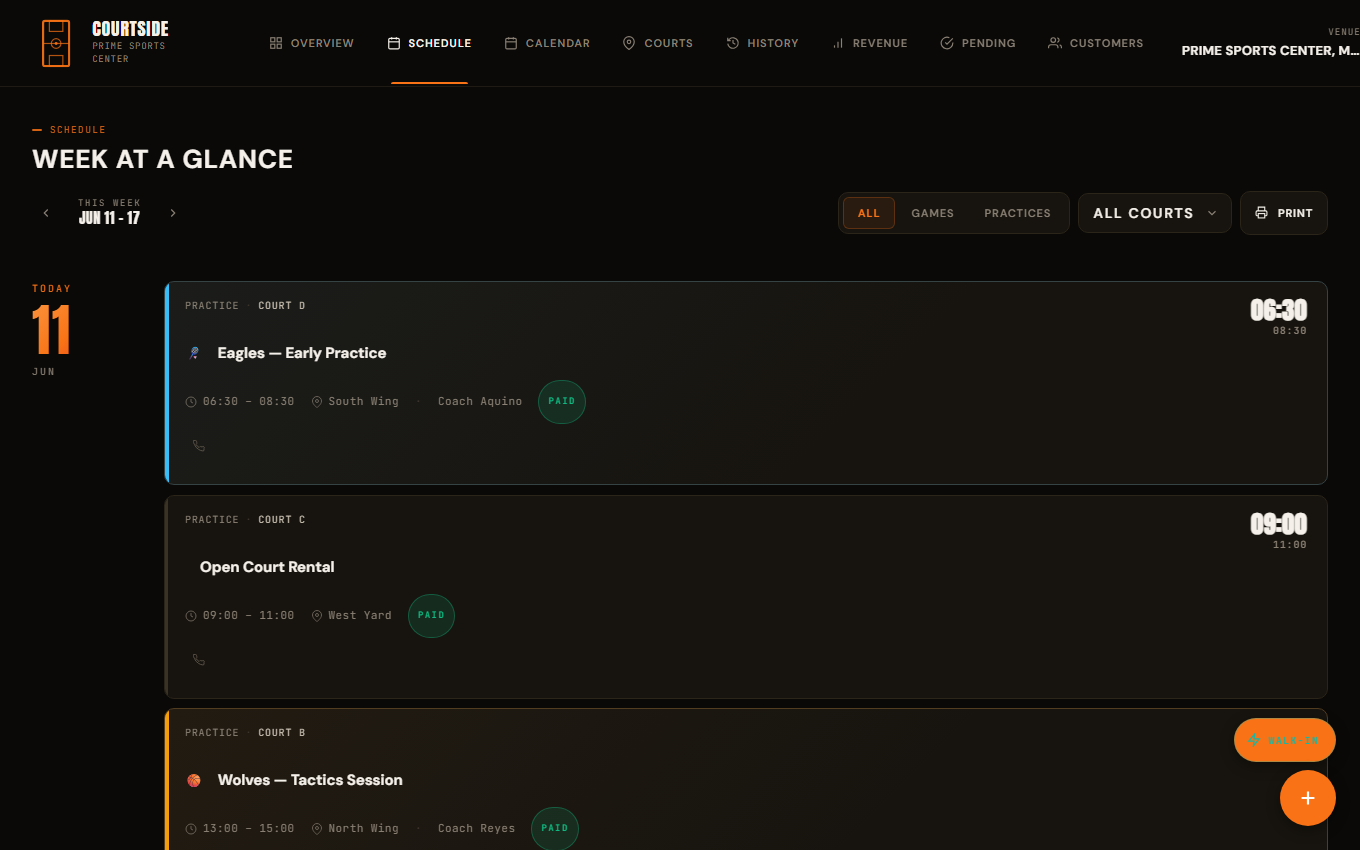Image resolution: width=1360 pixels, height=850 pixels.
Task: Click the Jun 11 - 17 week label
Action: [x=109, y=218]
